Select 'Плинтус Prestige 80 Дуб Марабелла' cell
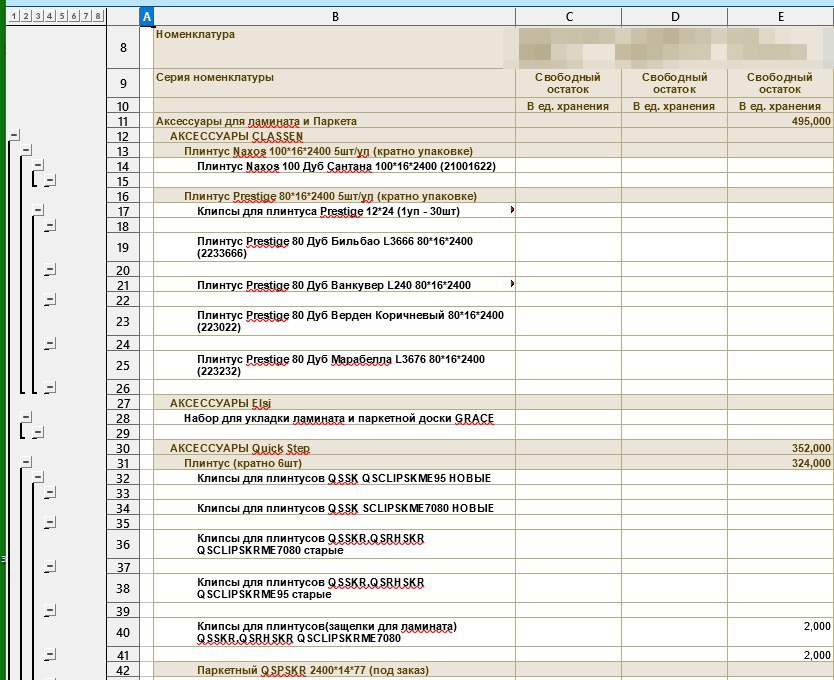This screenshot has height=680, width=834. (335, 365)
